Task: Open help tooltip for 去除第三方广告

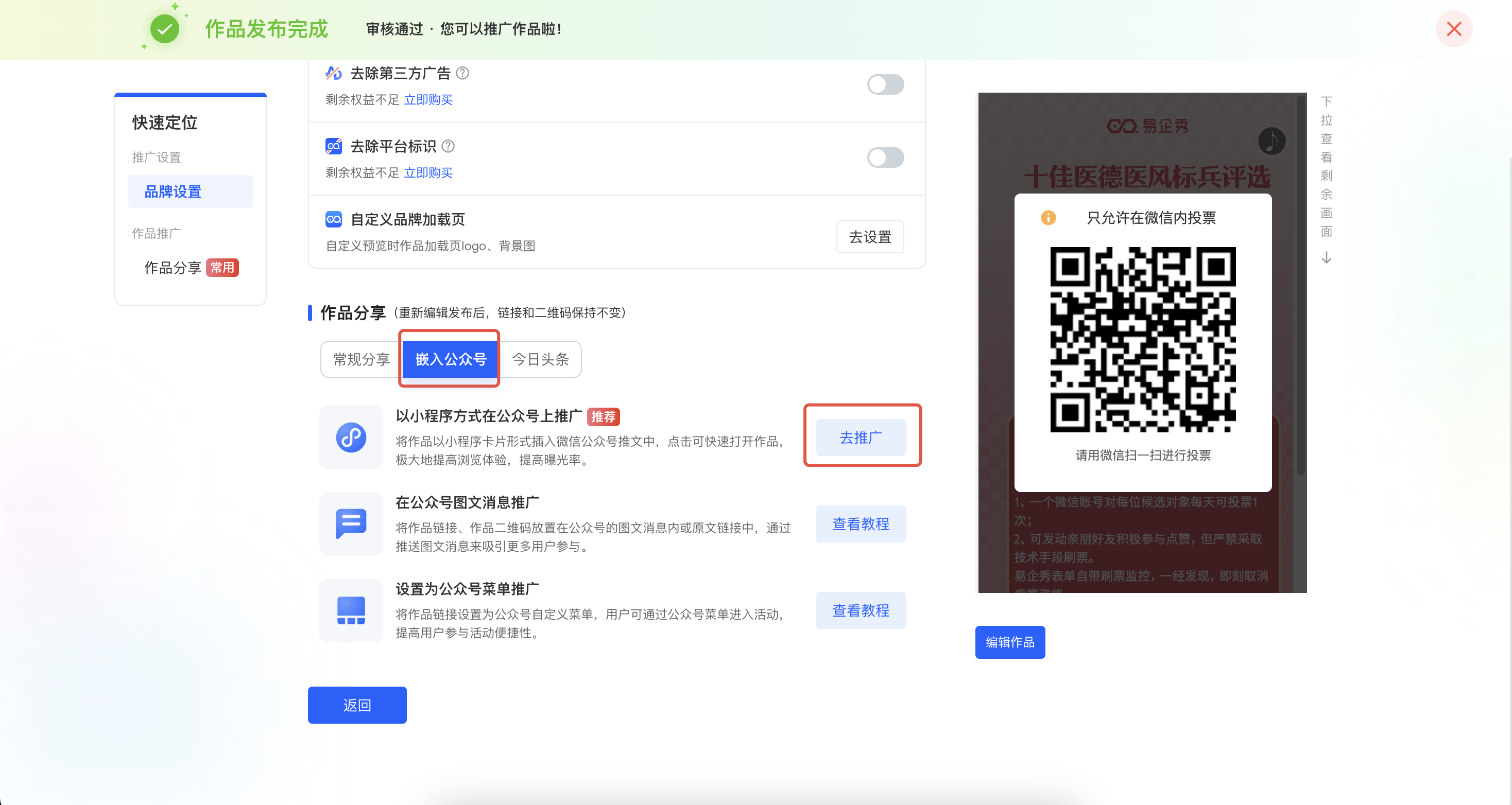Action: (462, 73)
